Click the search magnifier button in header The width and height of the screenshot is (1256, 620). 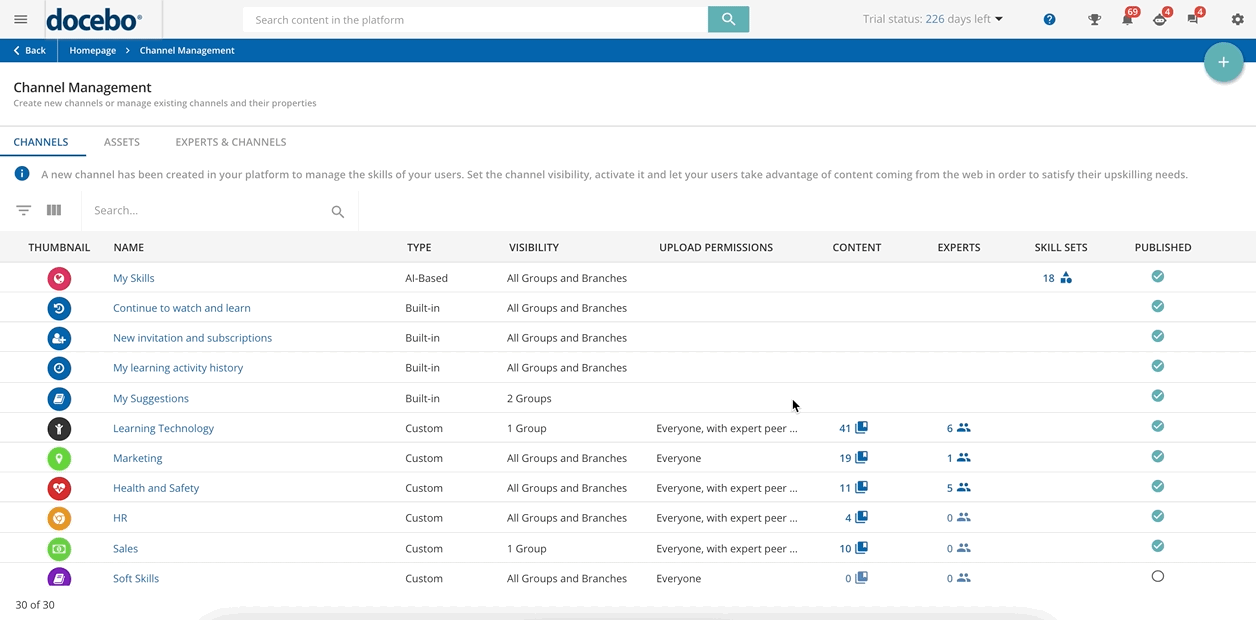tap(728, 19)
